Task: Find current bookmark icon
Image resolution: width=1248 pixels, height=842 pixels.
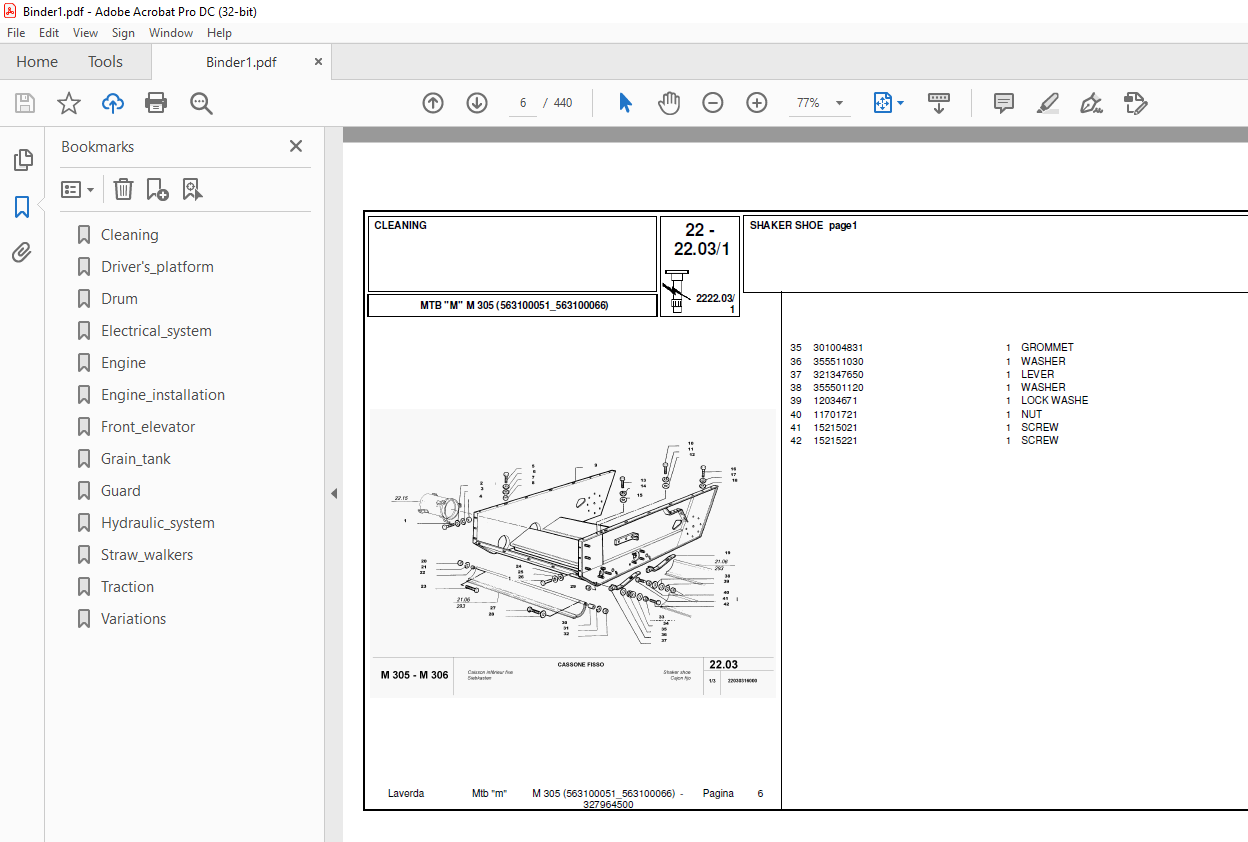Action: pyautogui.click(x=193, y=189)
